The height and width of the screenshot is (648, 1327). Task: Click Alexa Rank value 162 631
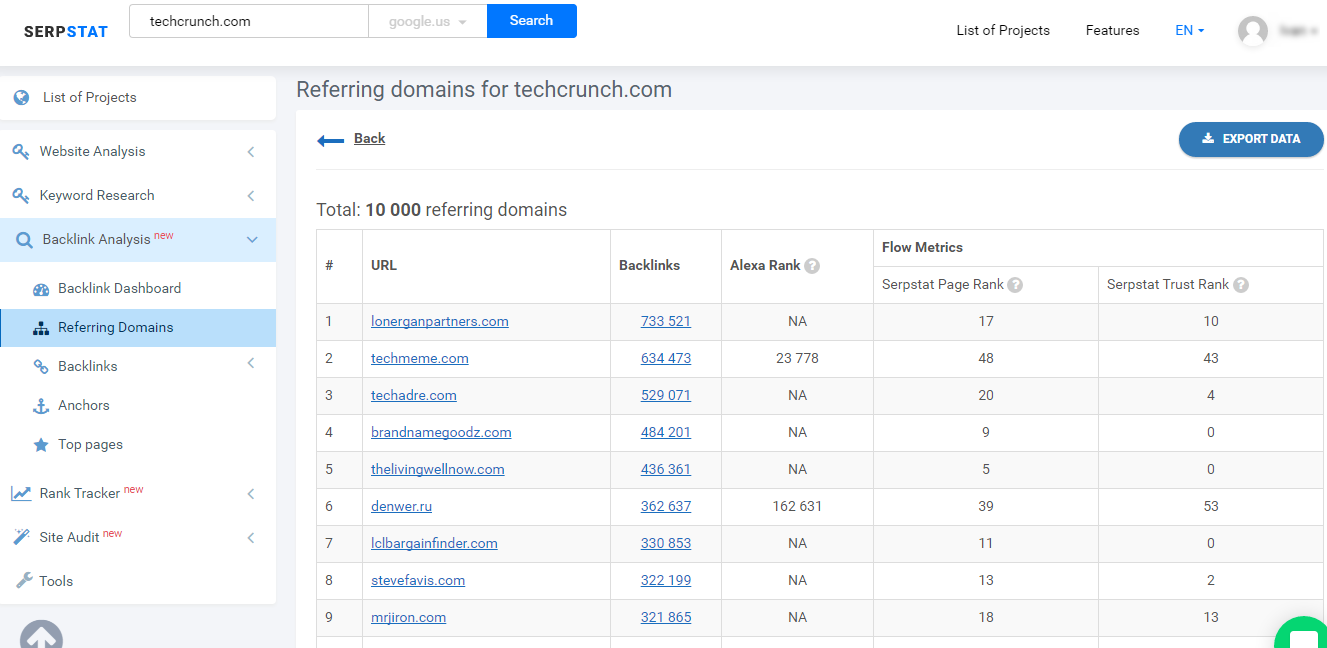[x=797, y=507]
